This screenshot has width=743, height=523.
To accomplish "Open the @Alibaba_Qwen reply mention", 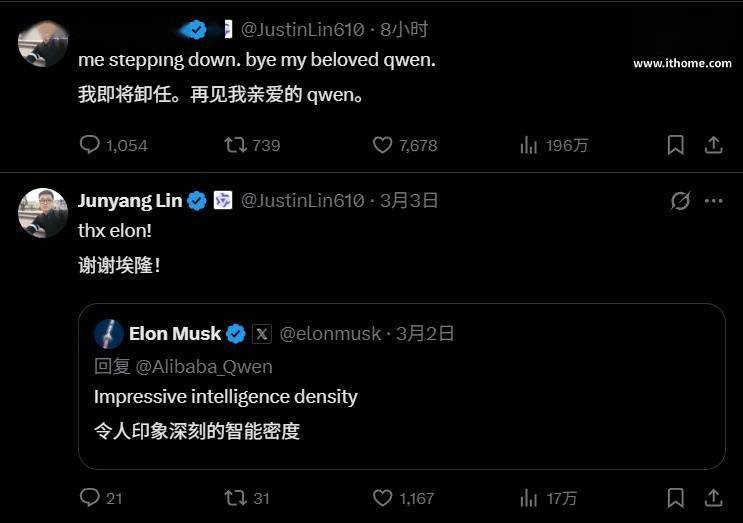I will (x=204, y=366).
